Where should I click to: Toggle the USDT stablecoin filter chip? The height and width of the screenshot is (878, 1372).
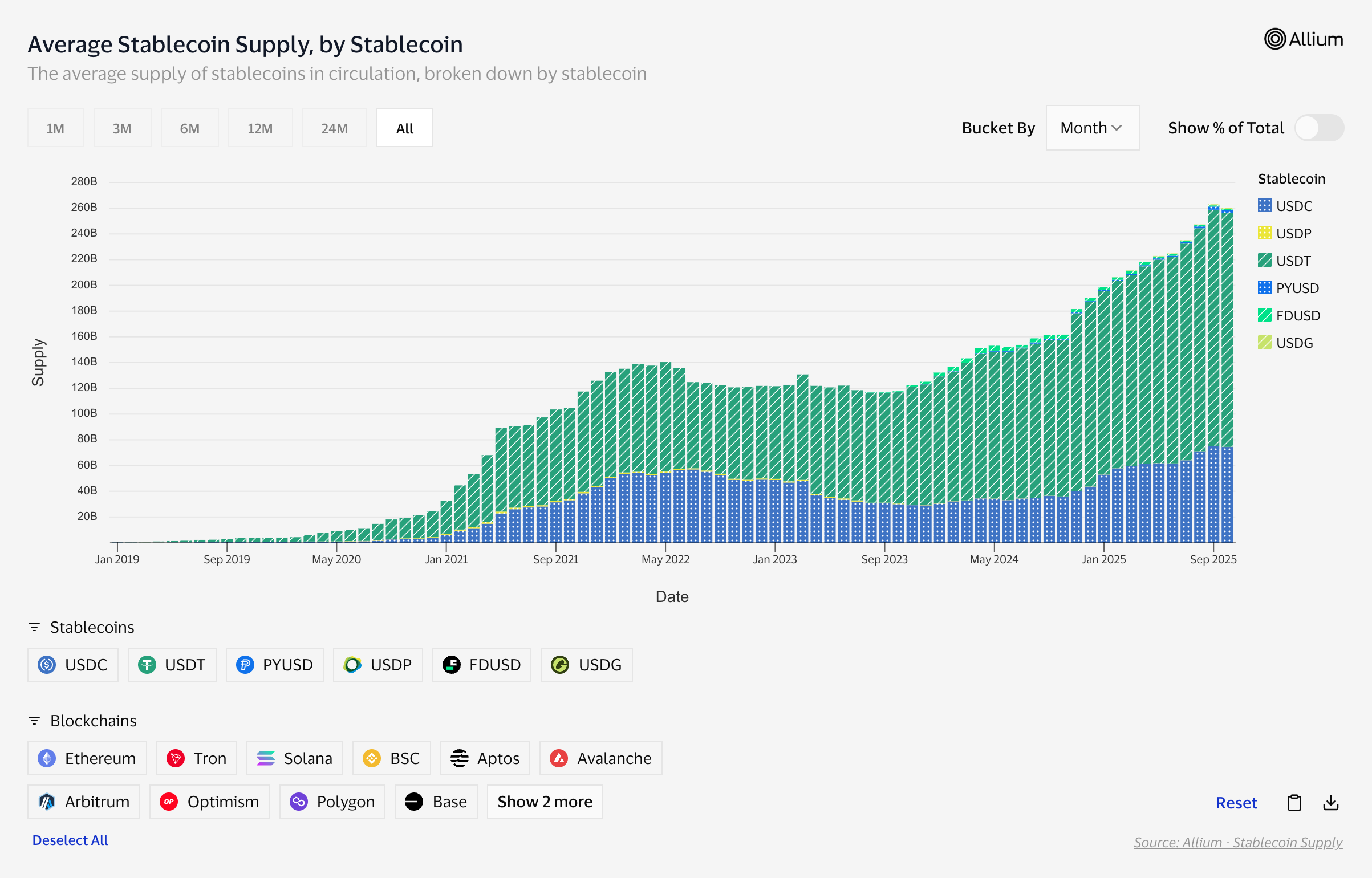[x=172, y=665]
